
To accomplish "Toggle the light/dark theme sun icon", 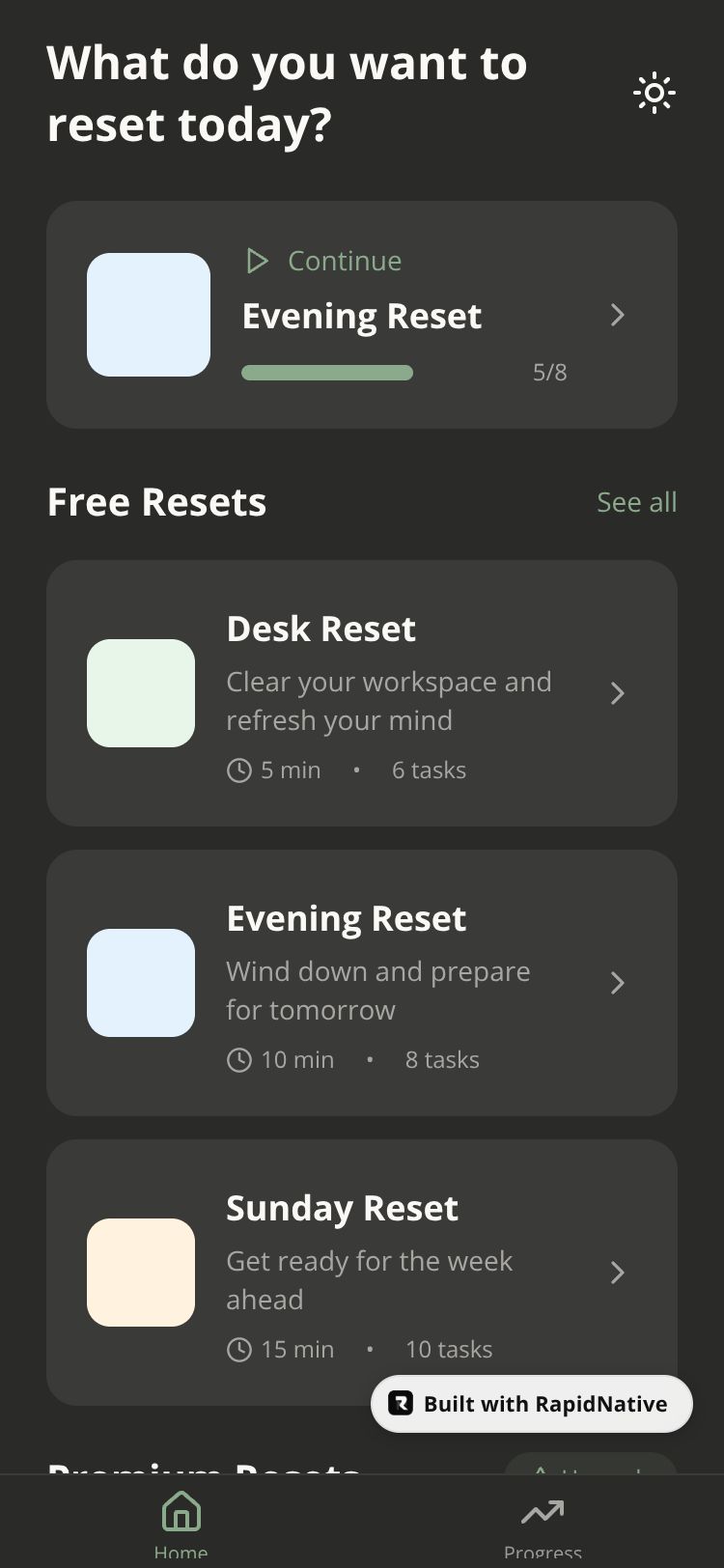I will (654, 94).
